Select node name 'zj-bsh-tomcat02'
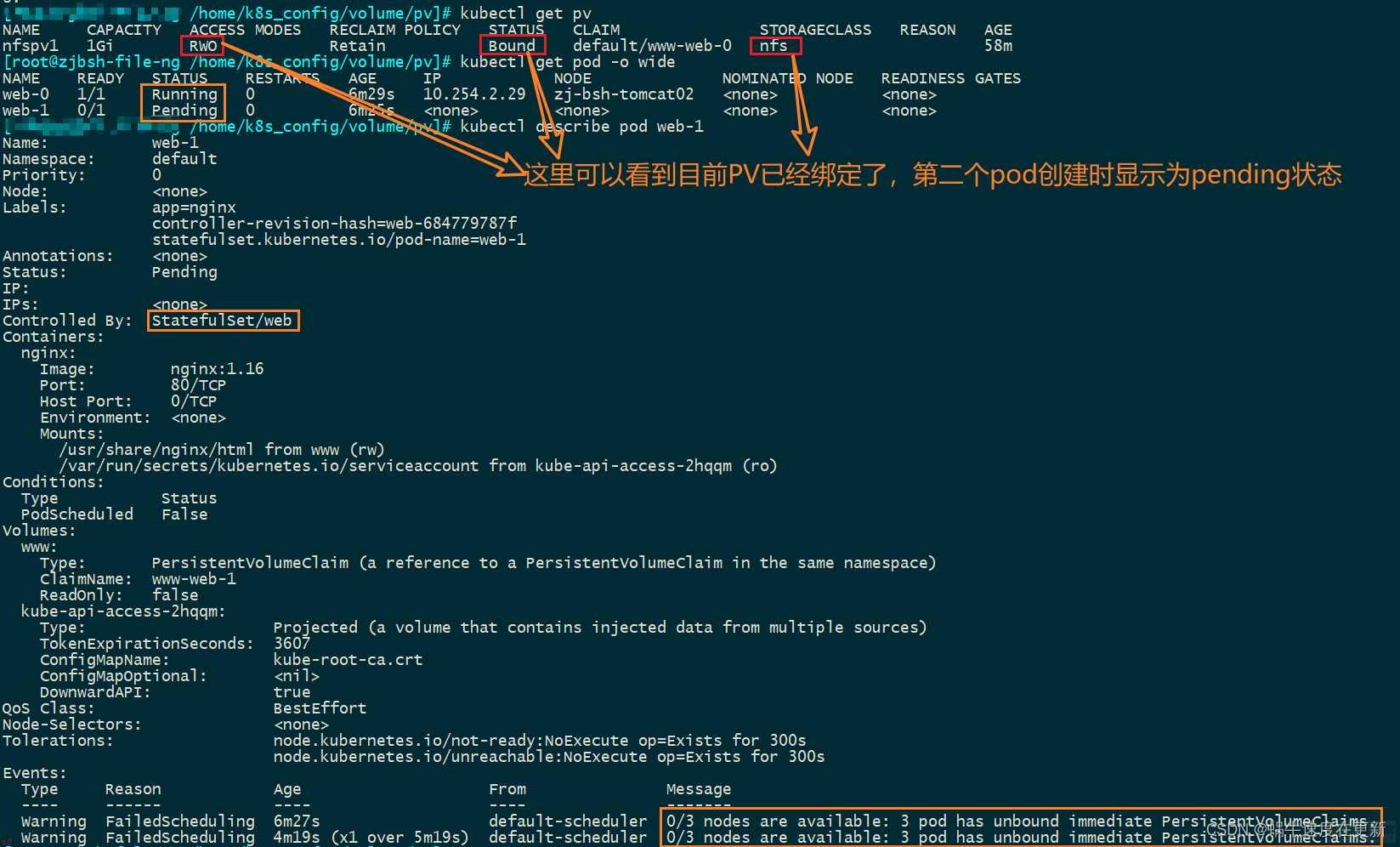1400x847 pixels. 624,94
